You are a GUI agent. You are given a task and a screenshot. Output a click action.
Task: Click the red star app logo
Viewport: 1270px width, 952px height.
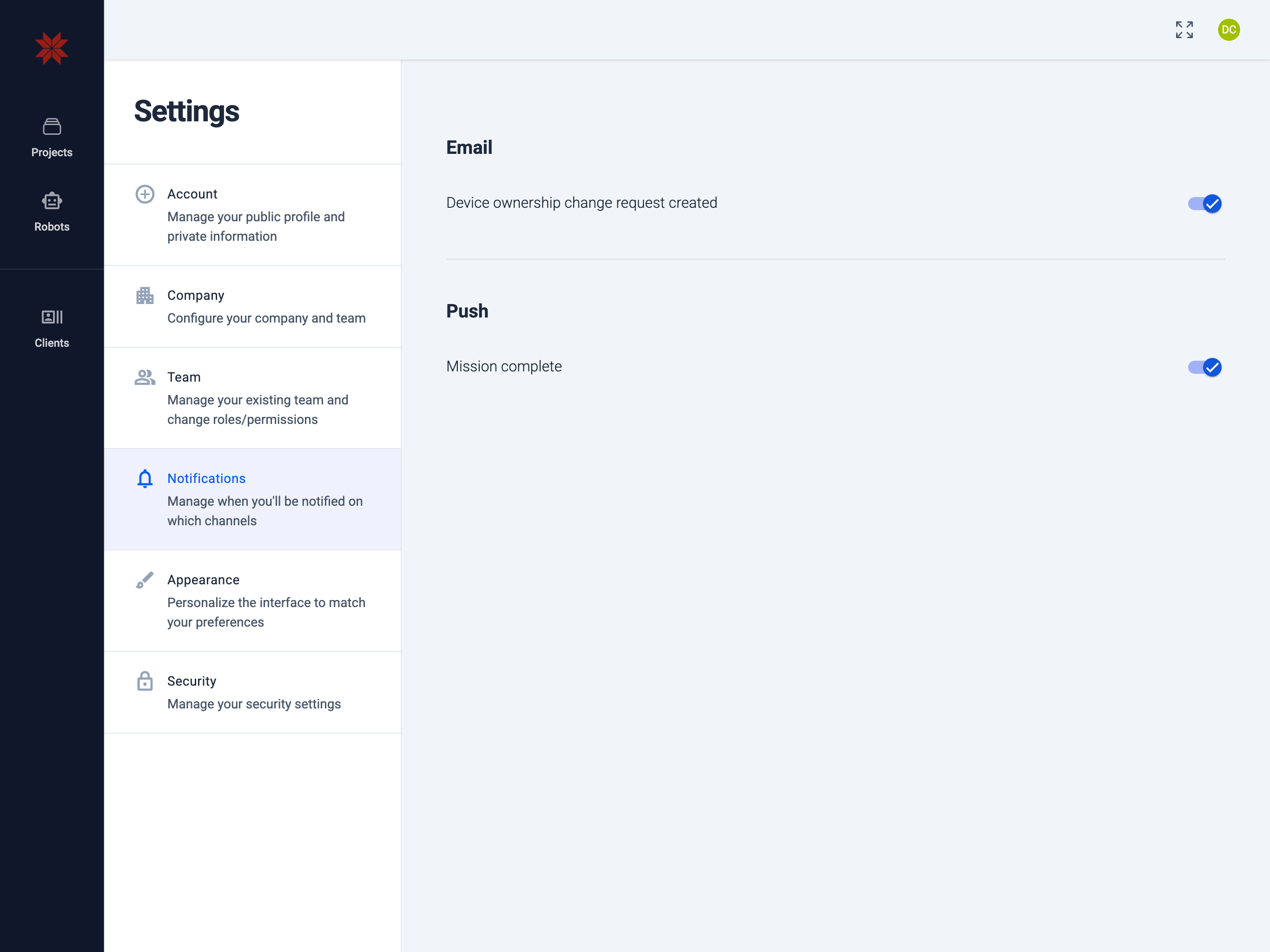point(52,48)
